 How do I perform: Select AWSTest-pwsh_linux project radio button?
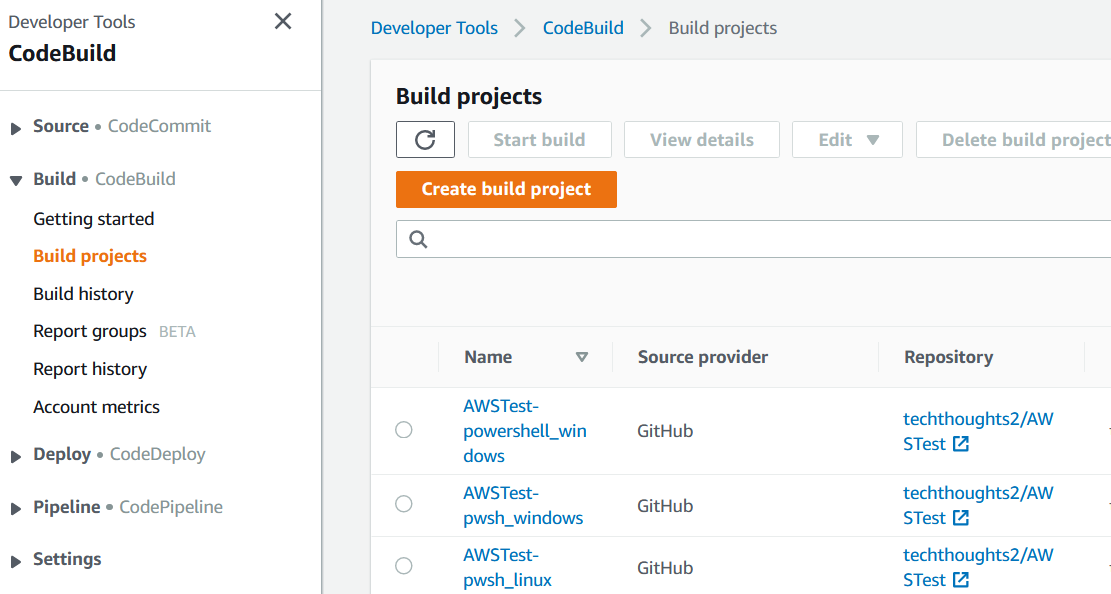click(x=404, y=566)
